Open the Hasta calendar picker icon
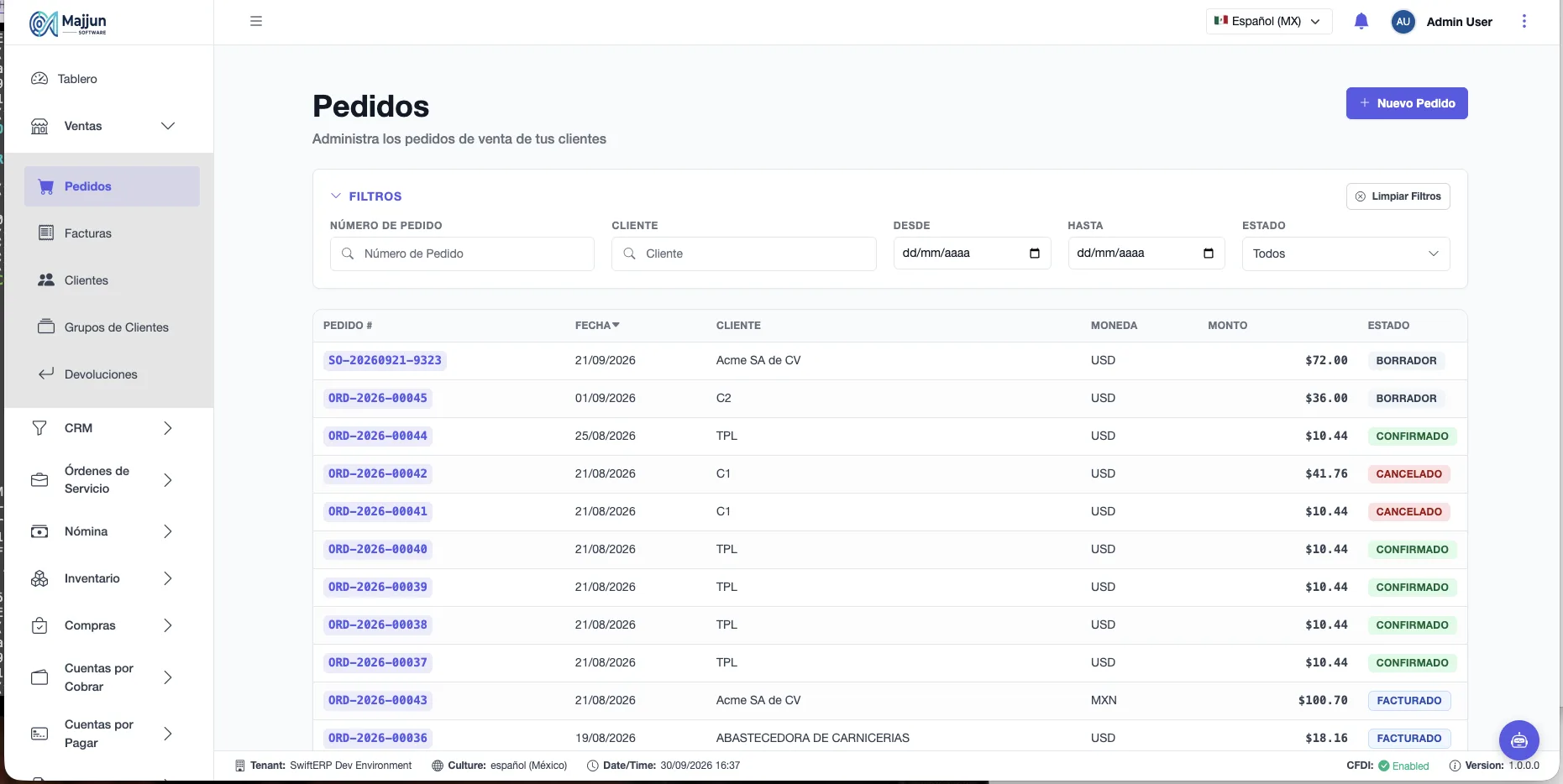Viewport: 1563px width, 784px height. pyautogui.click(x=1209, y=253)
